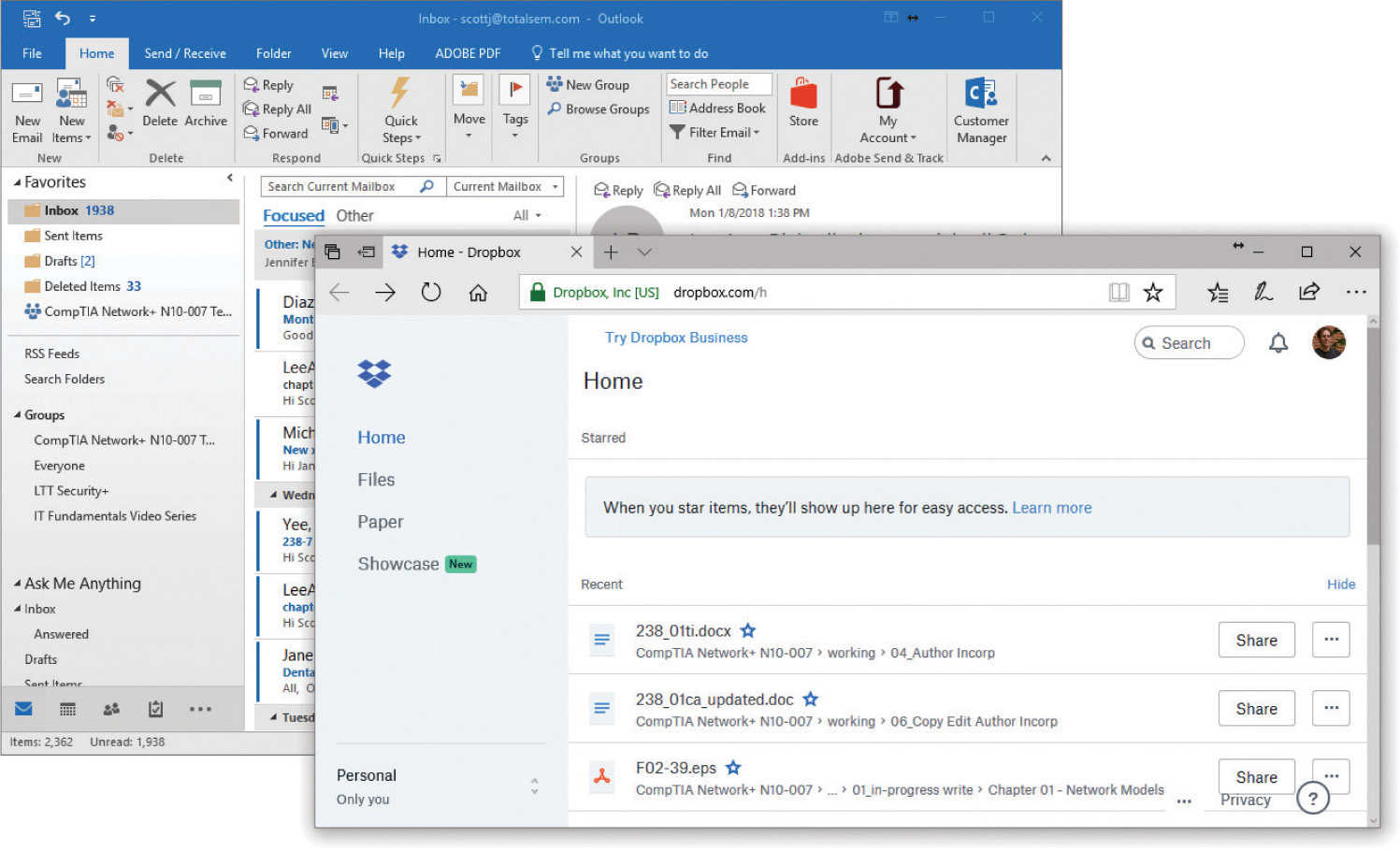The height and width of the screenshot is (851, 1400).
Task: Open the All filter dropdown
Action: point(527,215)
